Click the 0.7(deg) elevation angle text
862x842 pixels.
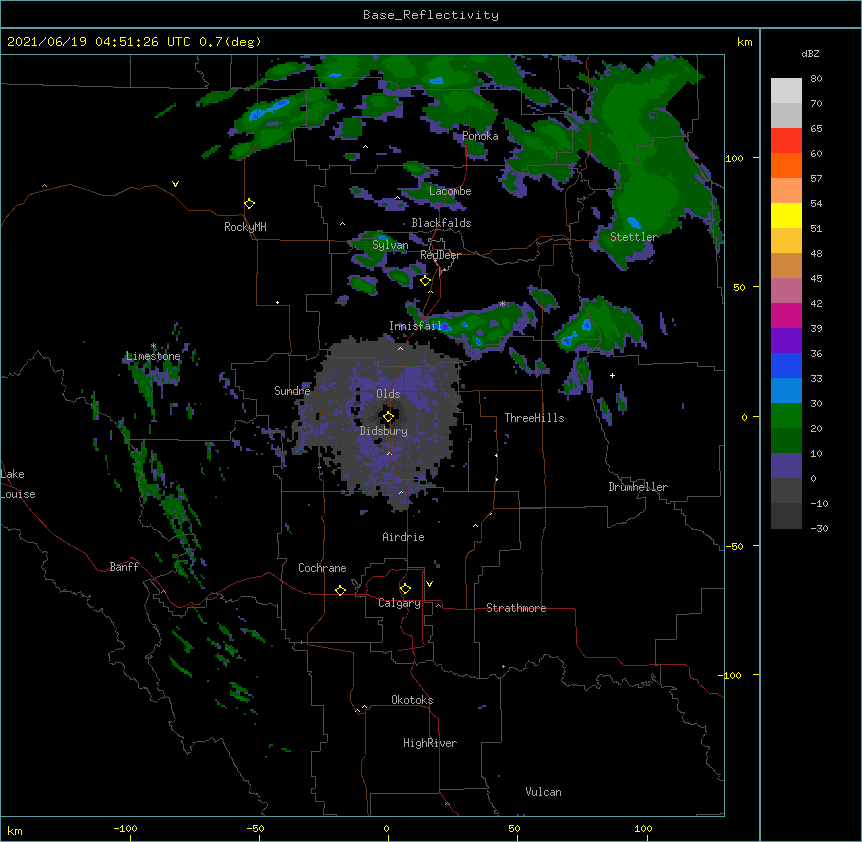pos(230,42)
